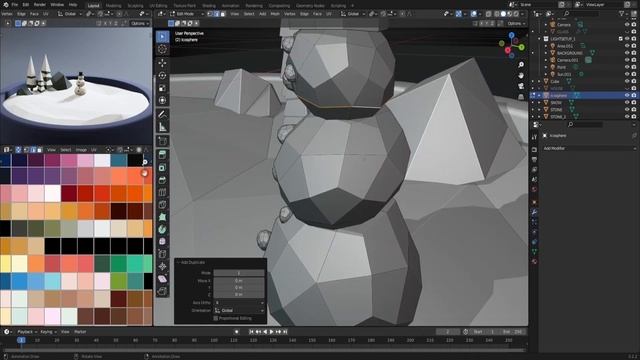
Task: Hide STONE_1 with its eye icon
Action: [627, 117]
